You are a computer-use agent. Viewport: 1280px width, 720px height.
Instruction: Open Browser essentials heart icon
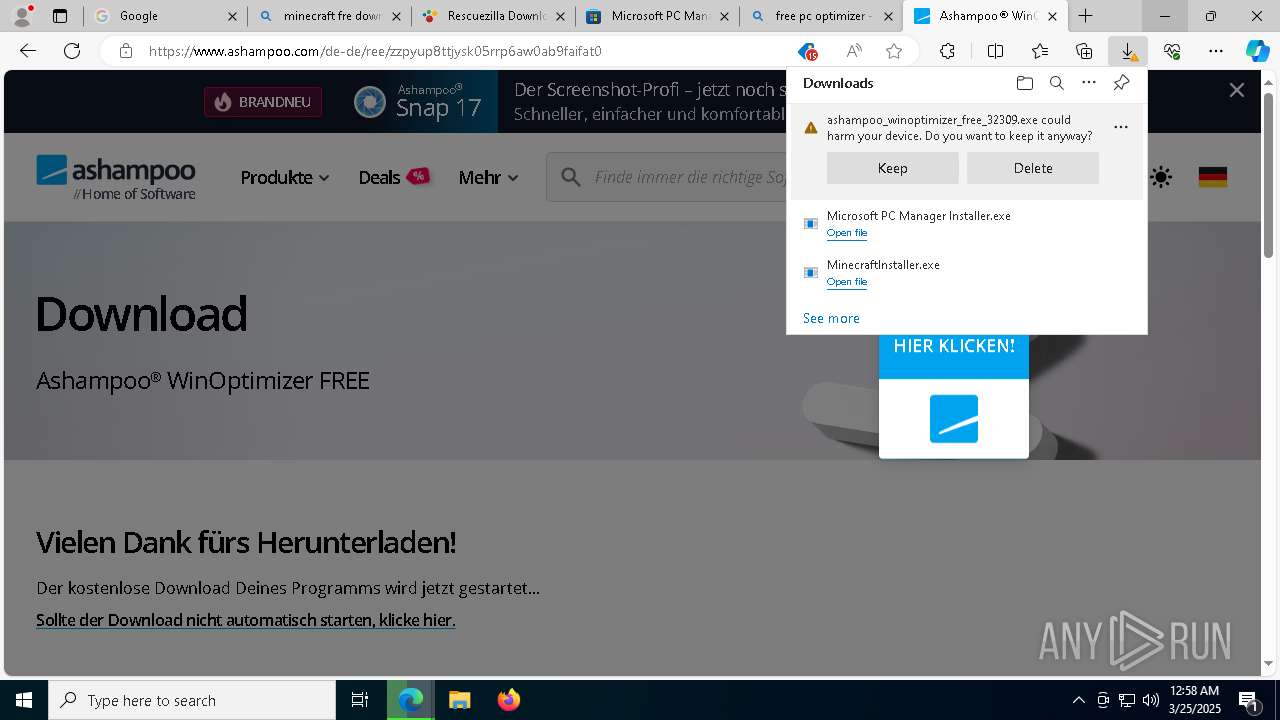1172,51
